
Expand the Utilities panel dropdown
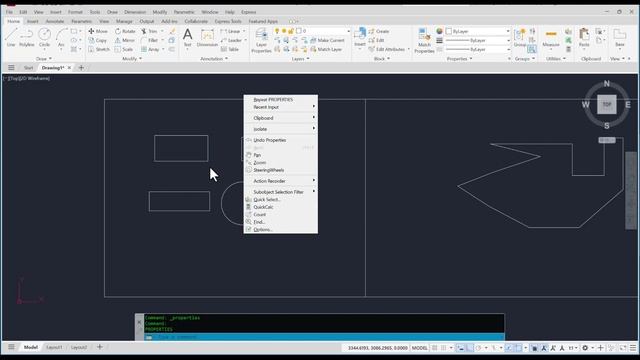[x=556, y=59]
